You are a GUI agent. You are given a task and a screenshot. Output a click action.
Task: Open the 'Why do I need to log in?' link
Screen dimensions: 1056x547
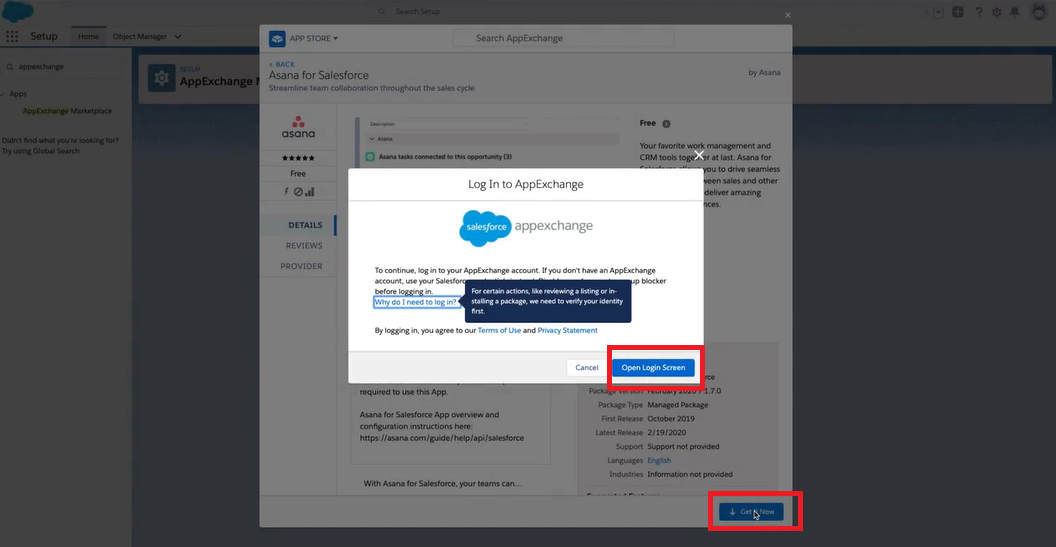tap(416, 302)
